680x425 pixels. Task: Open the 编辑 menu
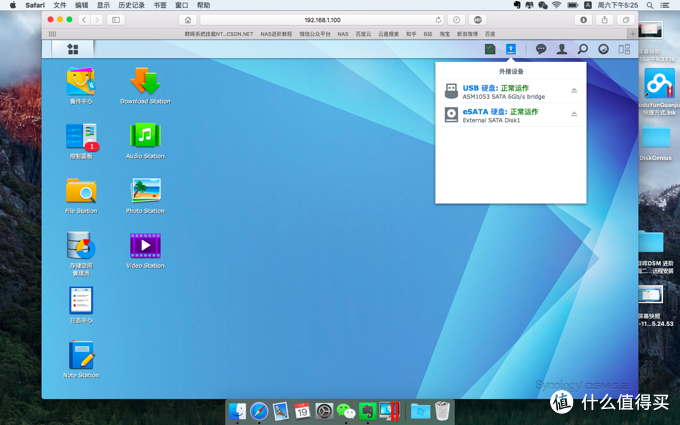click(82, 5)
